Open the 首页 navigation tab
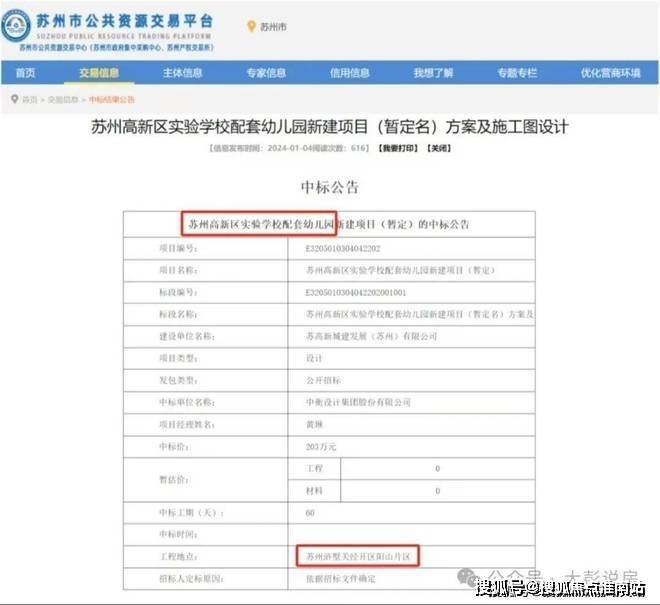Viewport: 660px width, 605px height. 25,73
